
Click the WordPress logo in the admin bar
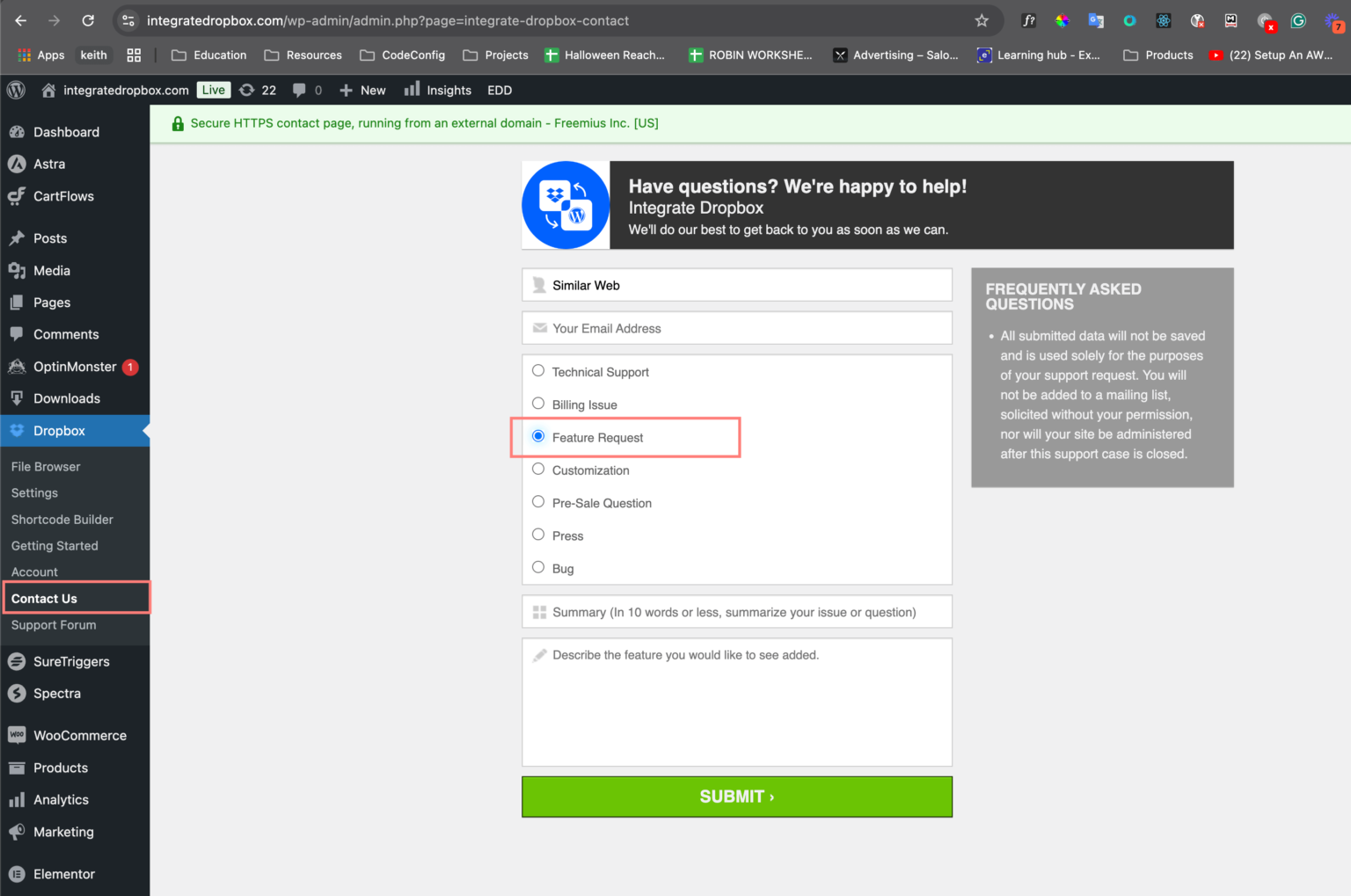click(16, 89)
